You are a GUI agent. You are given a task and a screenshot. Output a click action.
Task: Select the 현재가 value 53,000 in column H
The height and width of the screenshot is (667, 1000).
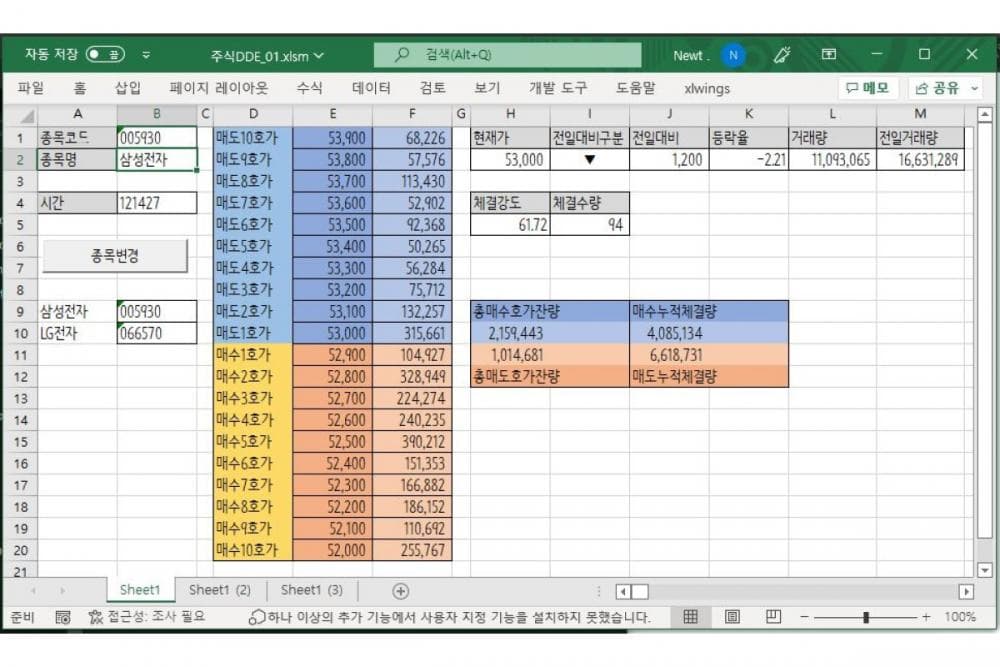point(510,159)
